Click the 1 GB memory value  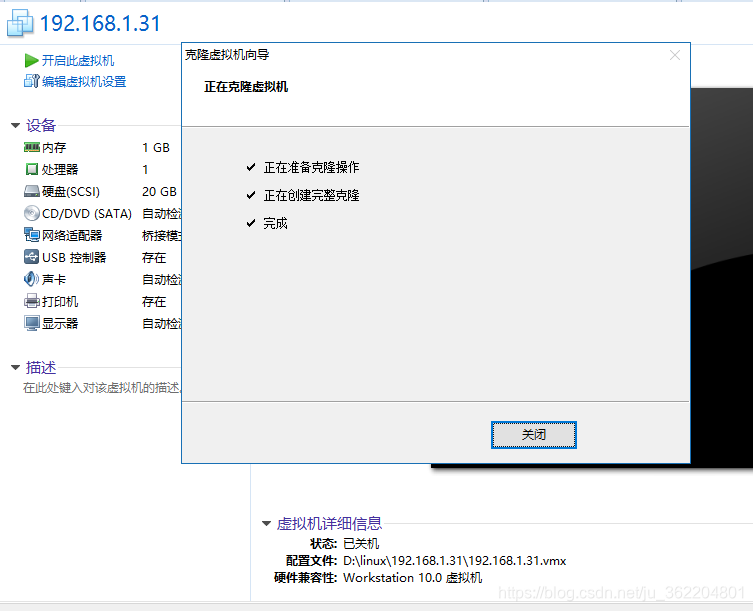(156, 147)
